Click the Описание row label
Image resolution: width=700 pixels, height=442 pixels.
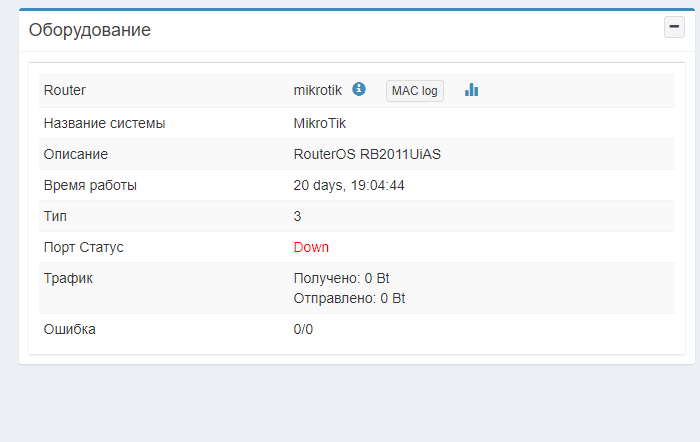pos(76,155)
